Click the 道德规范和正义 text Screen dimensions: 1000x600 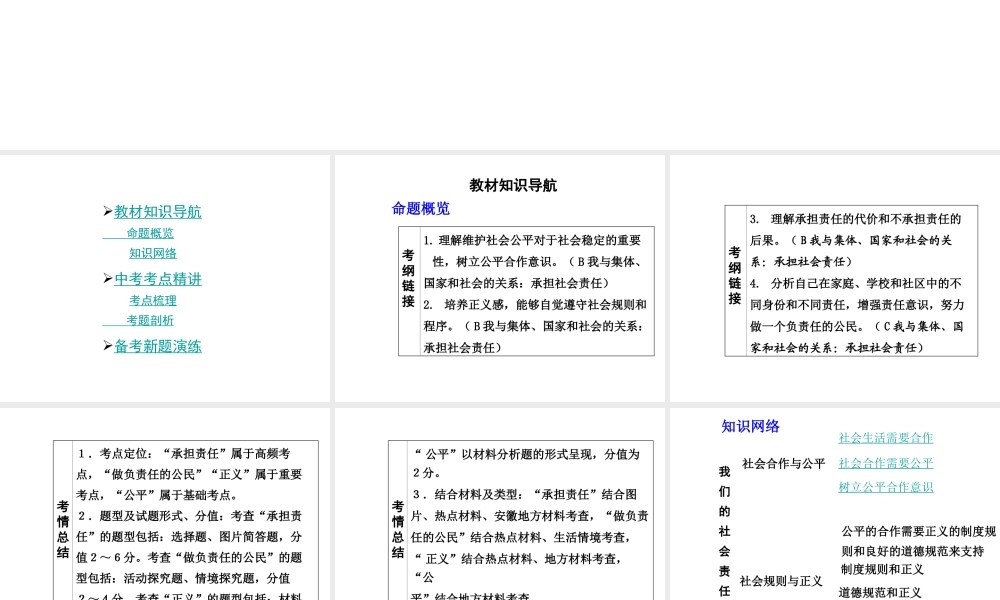(880, 592)
